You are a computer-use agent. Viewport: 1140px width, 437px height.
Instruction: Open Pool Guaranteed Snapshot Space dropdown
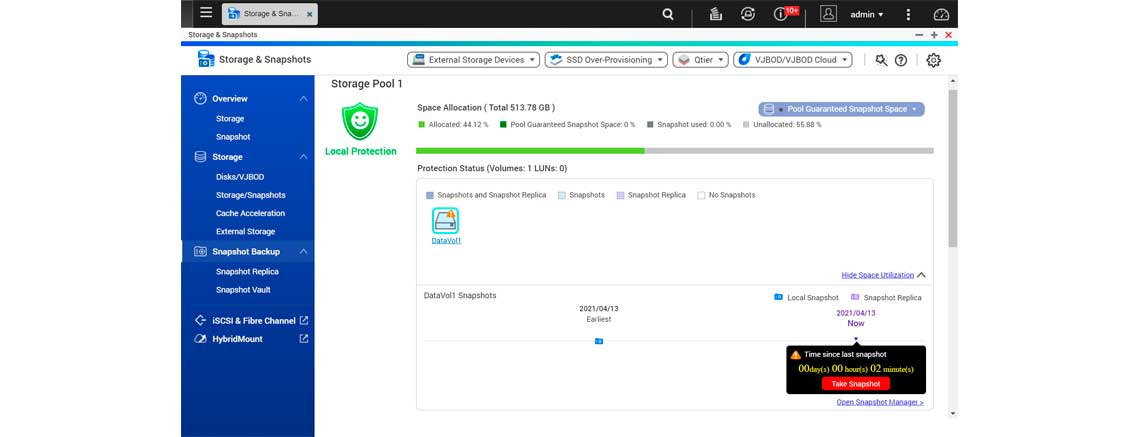841,109
